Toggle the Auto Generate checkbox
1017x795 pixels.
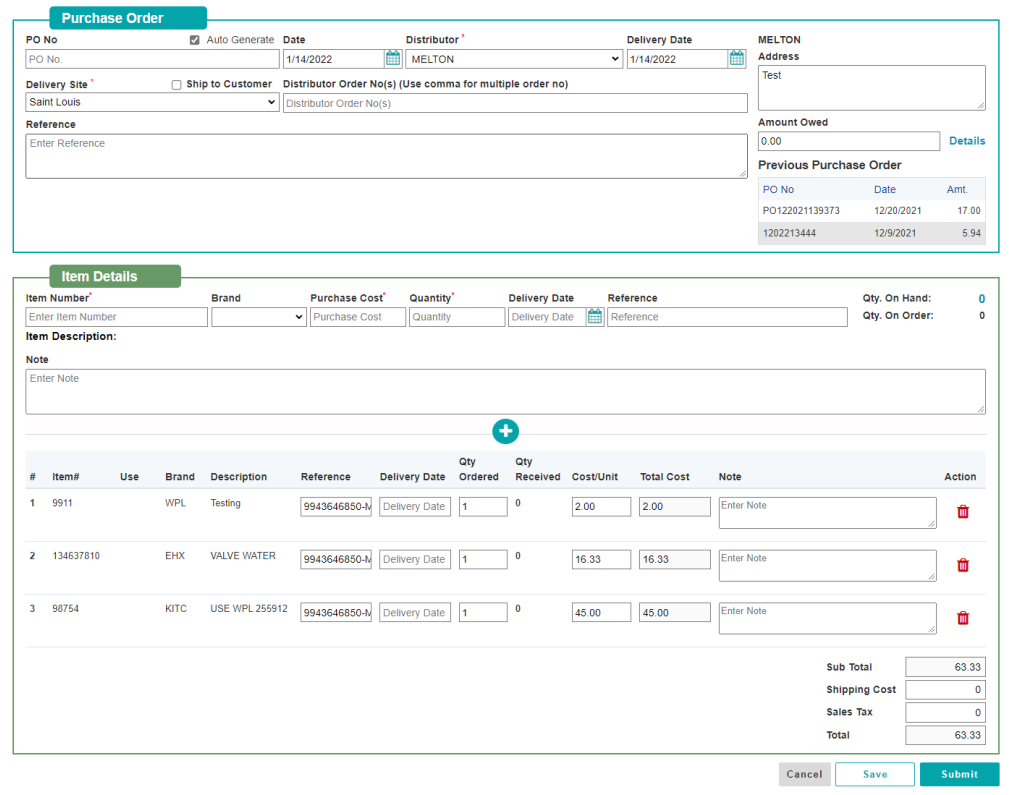(195, 40)
